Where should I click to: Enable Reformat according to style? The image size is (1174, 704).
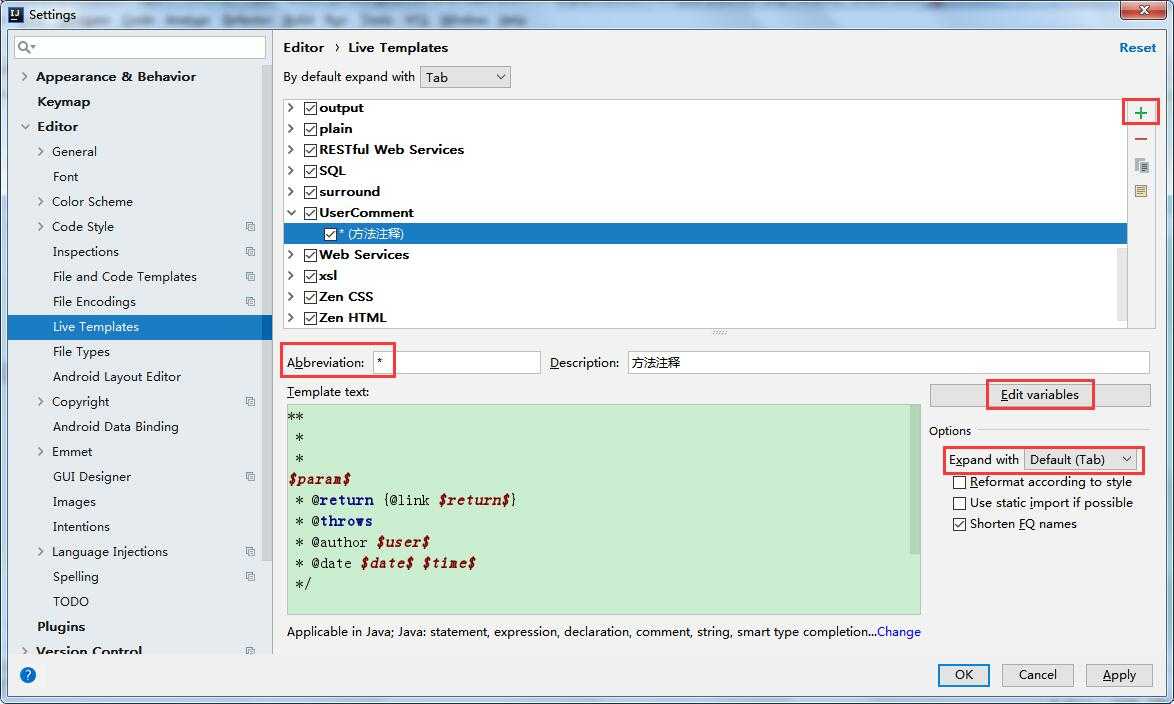tap(959, 482)
